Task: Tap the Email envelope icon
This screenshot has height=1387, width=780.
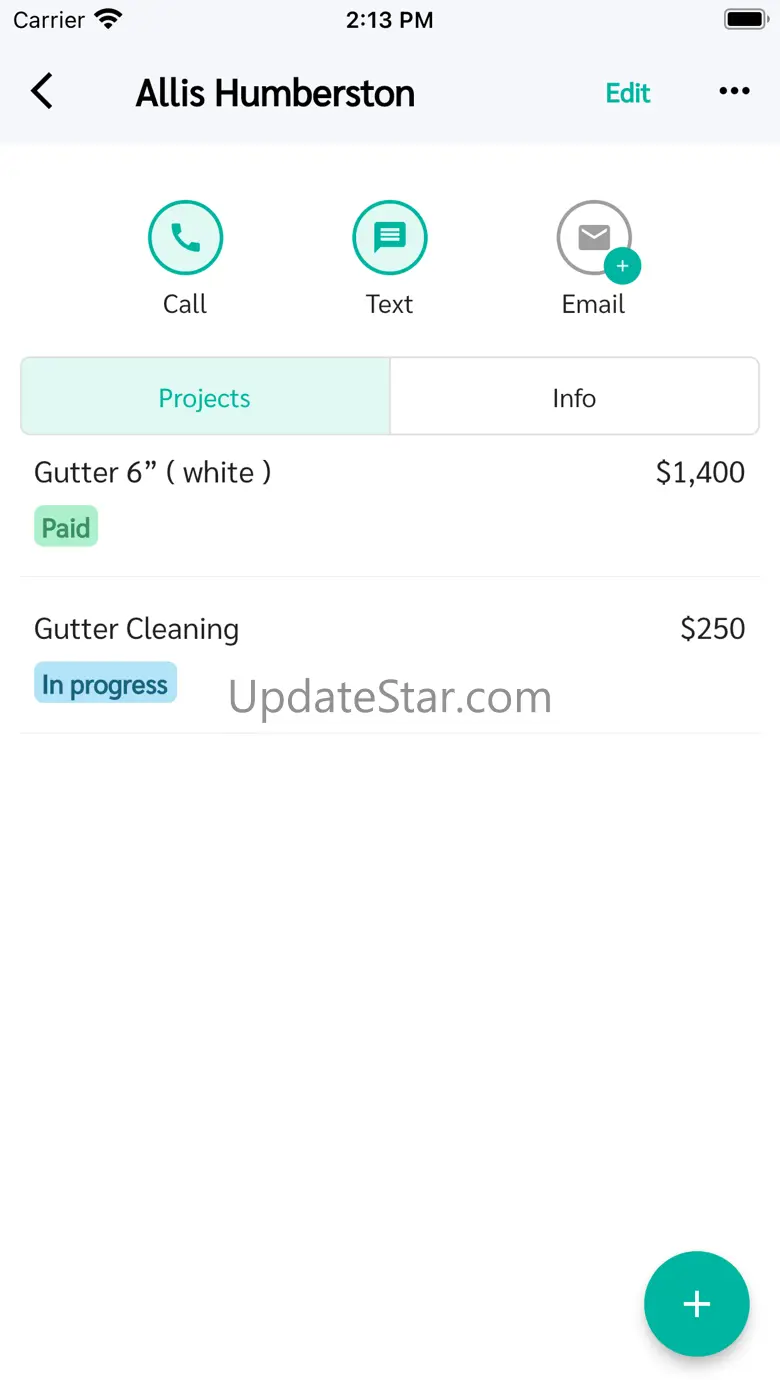Action: tap(593, 237)
